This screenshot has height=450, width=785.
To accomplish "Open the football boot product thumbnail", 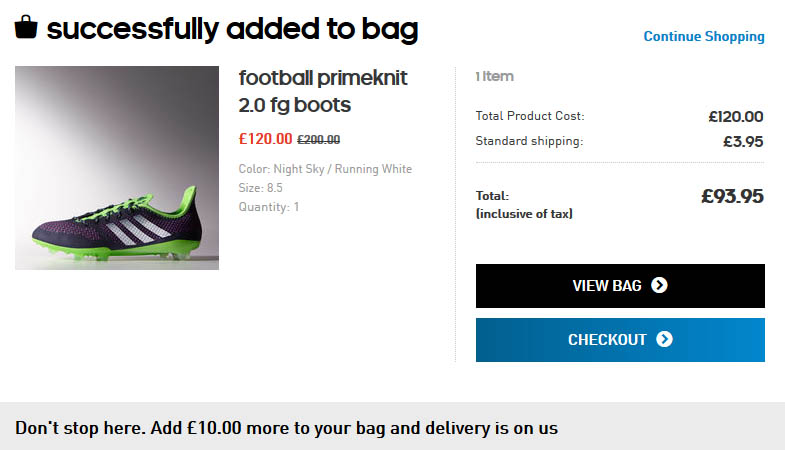I will tap(117, 168).
